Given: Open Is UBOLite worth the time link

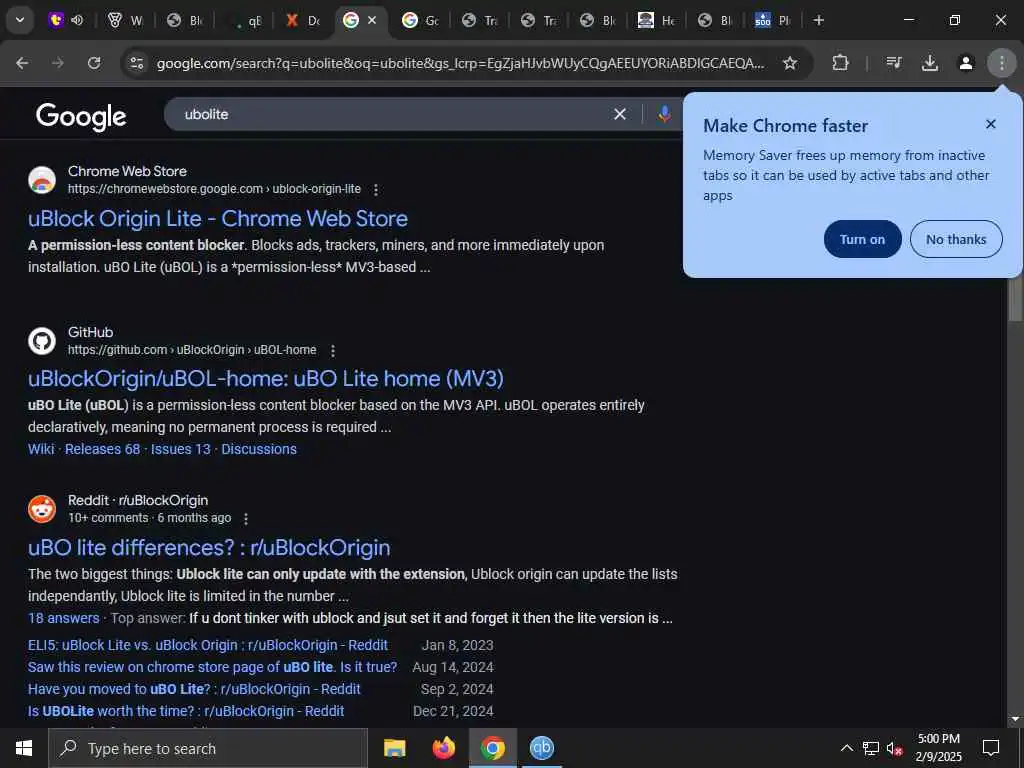Looking at the screenshot, I should [186, 711].
